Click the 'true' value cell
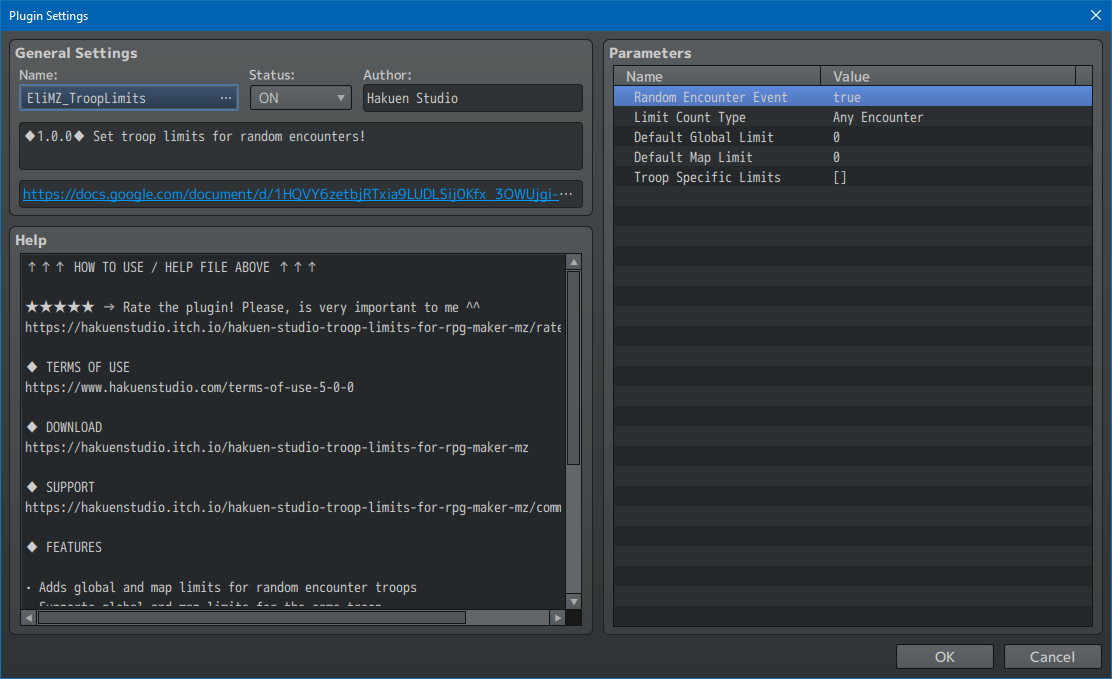The height and width of the screenshot is (679, 1112). 847,97
